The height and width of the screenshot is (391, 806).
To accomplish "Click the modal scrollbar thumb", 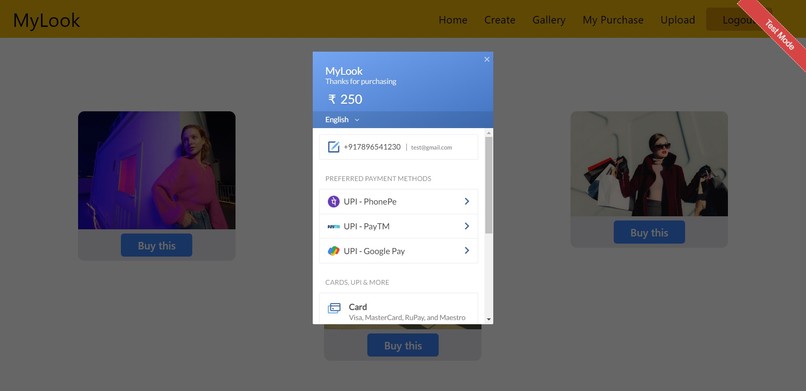I will [x=488, y=185].
